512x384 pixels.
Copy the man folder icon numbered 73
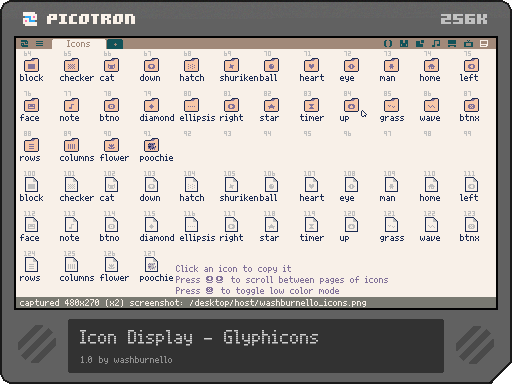coord(391,65)
